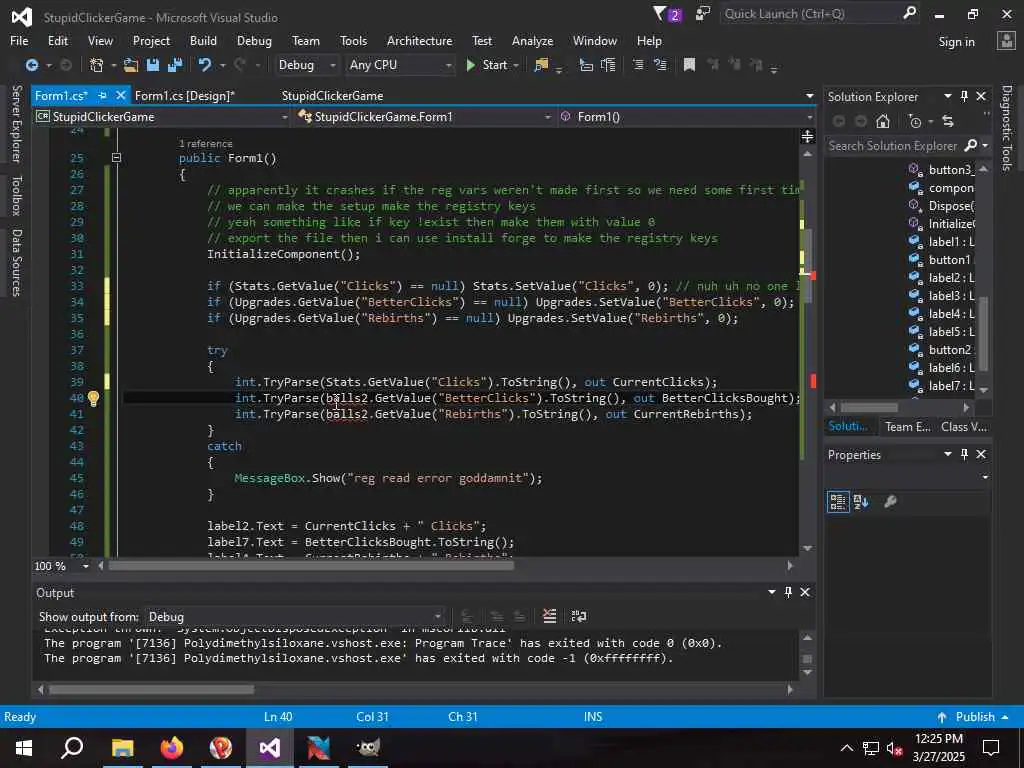Image resolution: width=1024 pixels, height=768 pixels.
Task: Click the Quick Launch search magnifier
Action: click(x=909, y=13)
